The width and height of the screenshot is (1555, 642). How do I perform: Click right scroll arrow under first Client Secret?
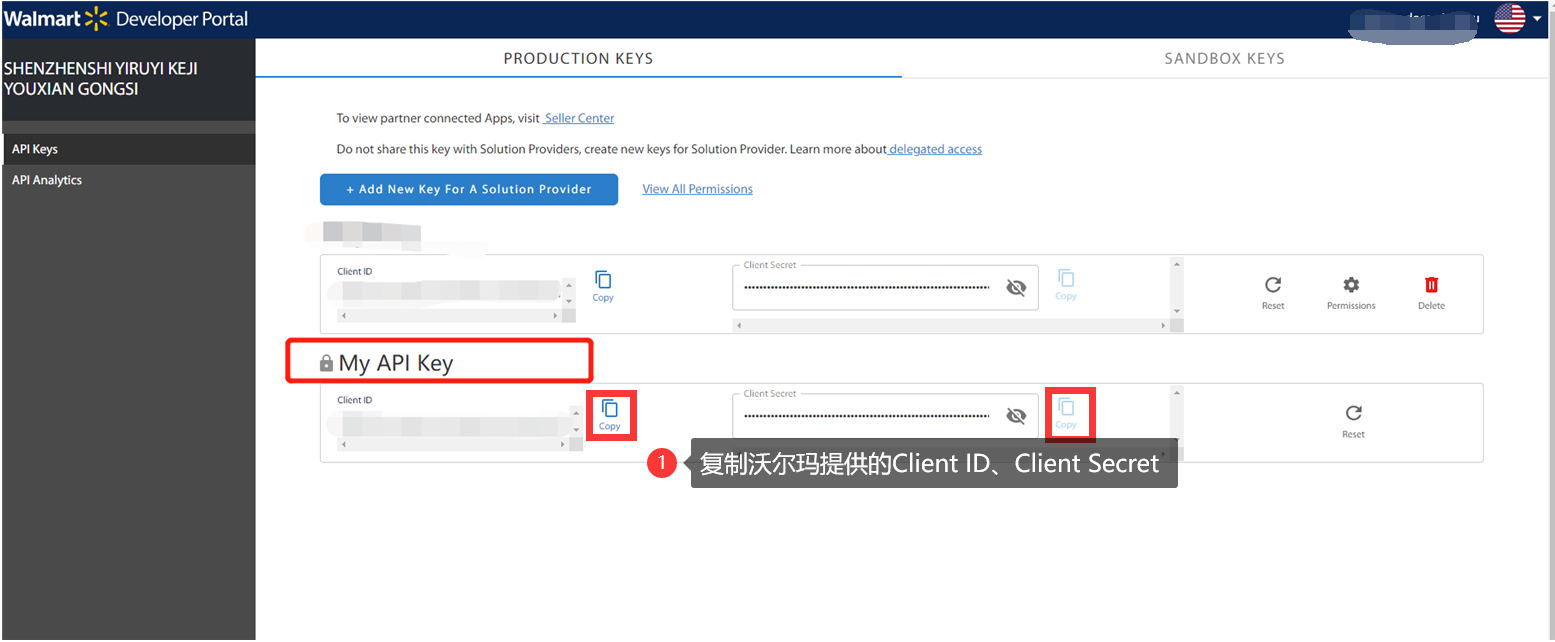pos(1163,326)
